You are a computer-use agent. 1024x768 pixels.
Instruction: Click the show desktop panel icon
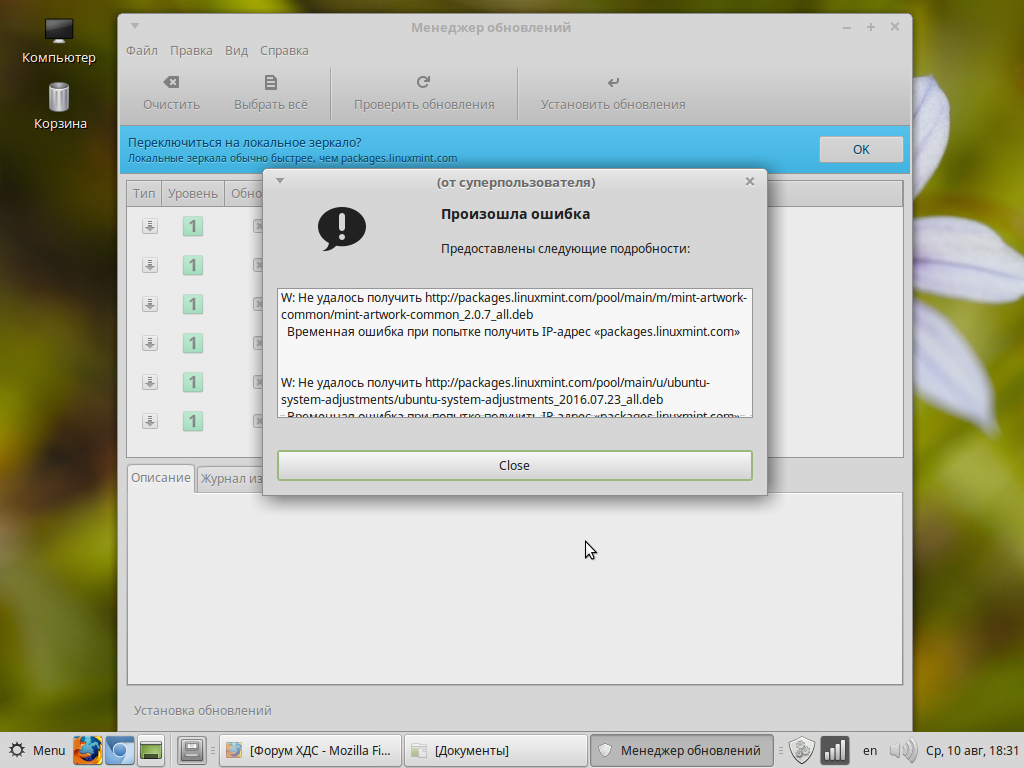point(191,750)
